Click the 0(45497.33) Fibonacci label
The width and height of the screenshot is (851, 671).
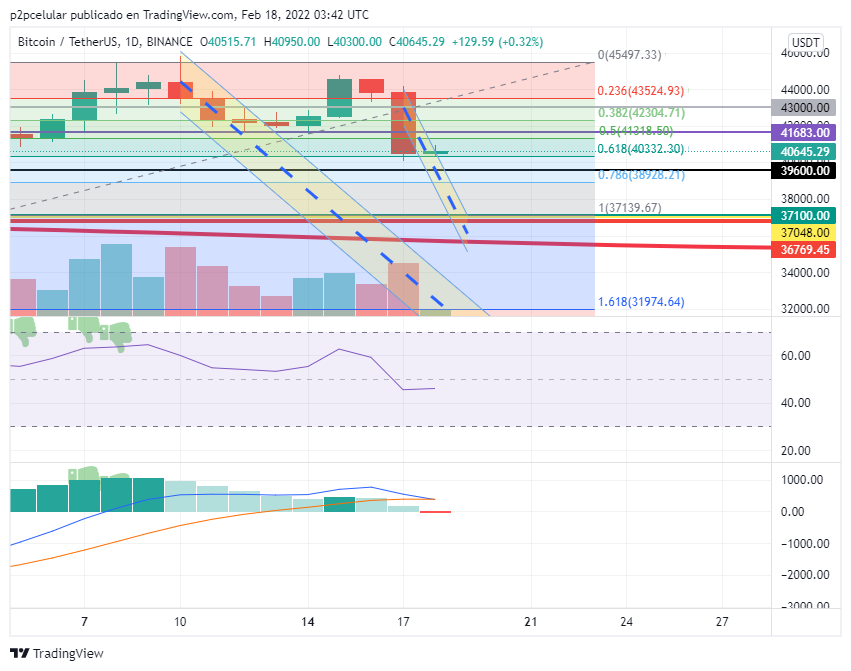pos(630,55)
